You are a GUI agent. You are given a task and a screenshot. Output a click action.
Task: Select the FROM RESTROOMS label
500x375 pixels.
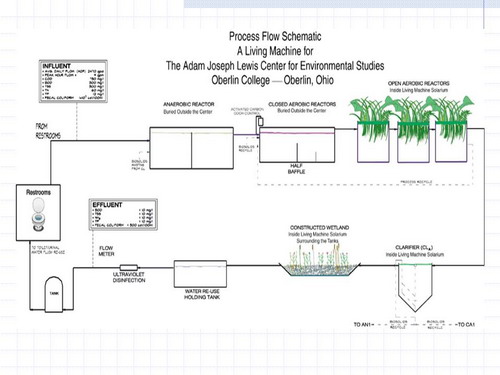[48, 131]
